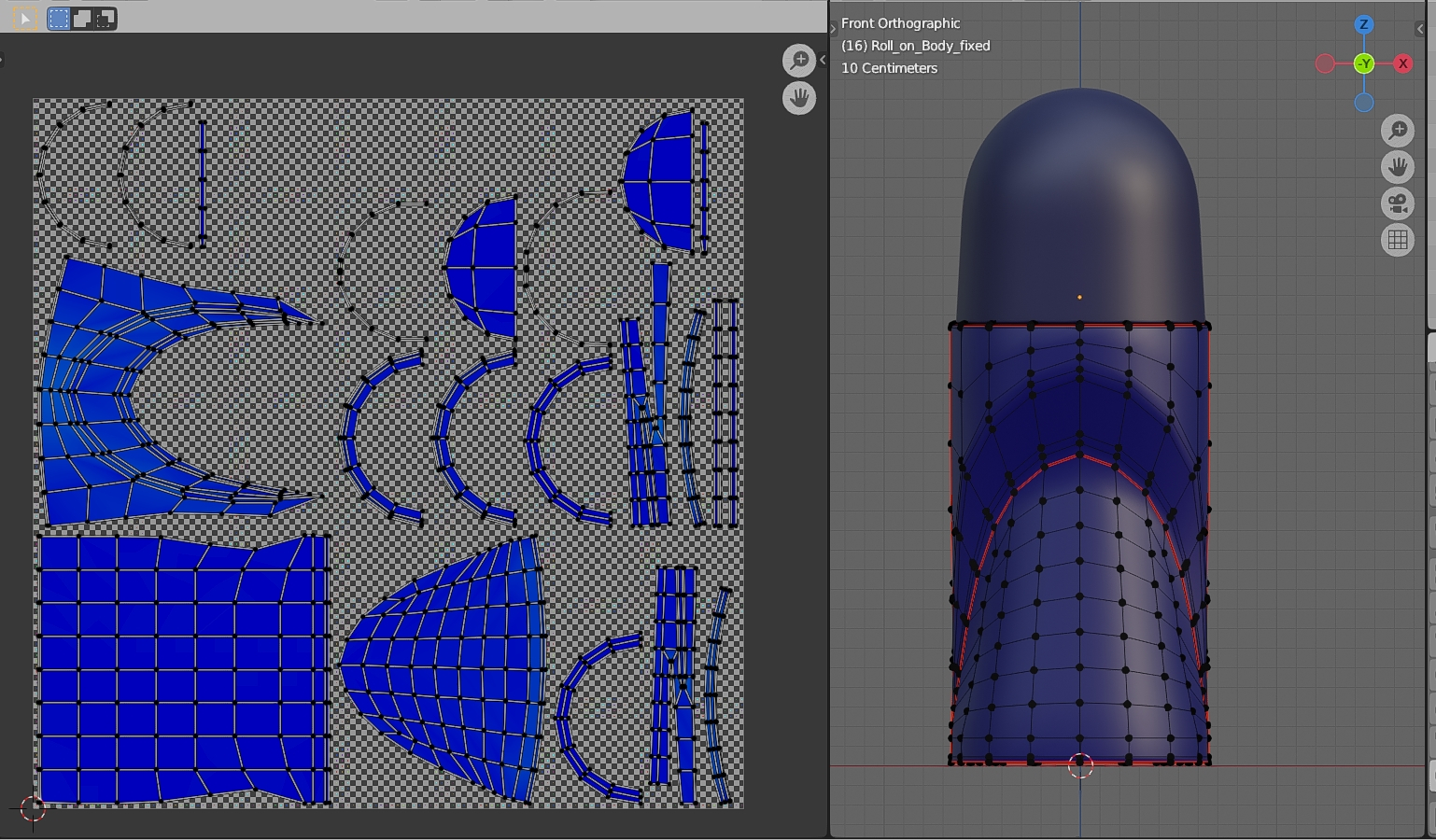Click the negative X axis gizmo circle
The image size is (1436, 840).
point(1325,63)
